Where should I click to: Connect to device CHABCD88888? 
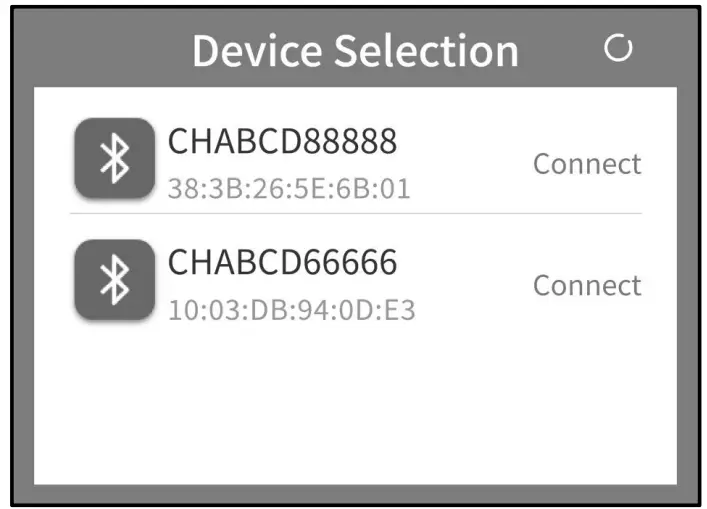[586, 164]
